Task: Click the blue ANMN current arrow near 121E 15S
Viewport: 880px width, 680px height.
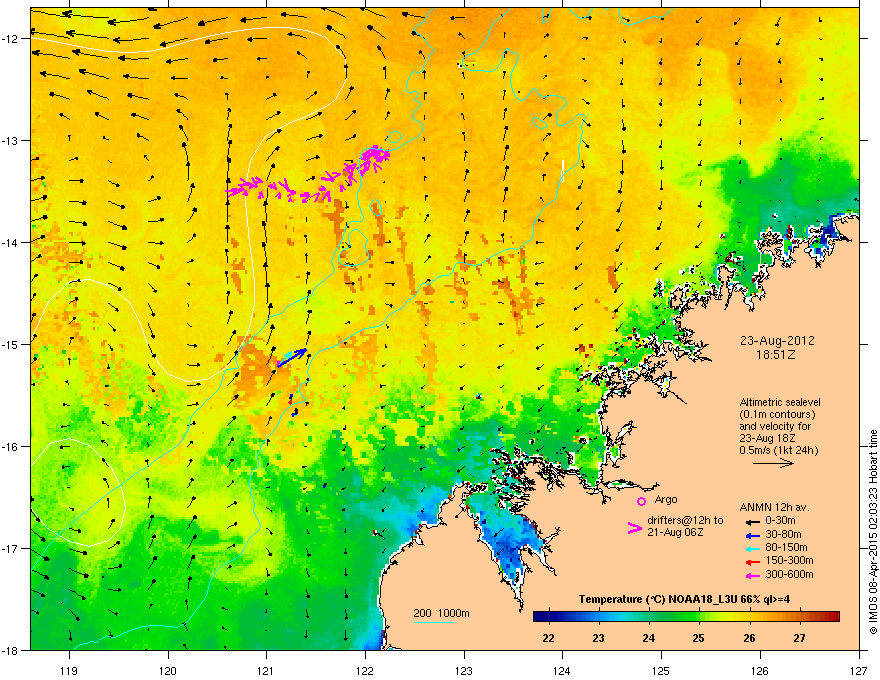Action: [292, 357]
